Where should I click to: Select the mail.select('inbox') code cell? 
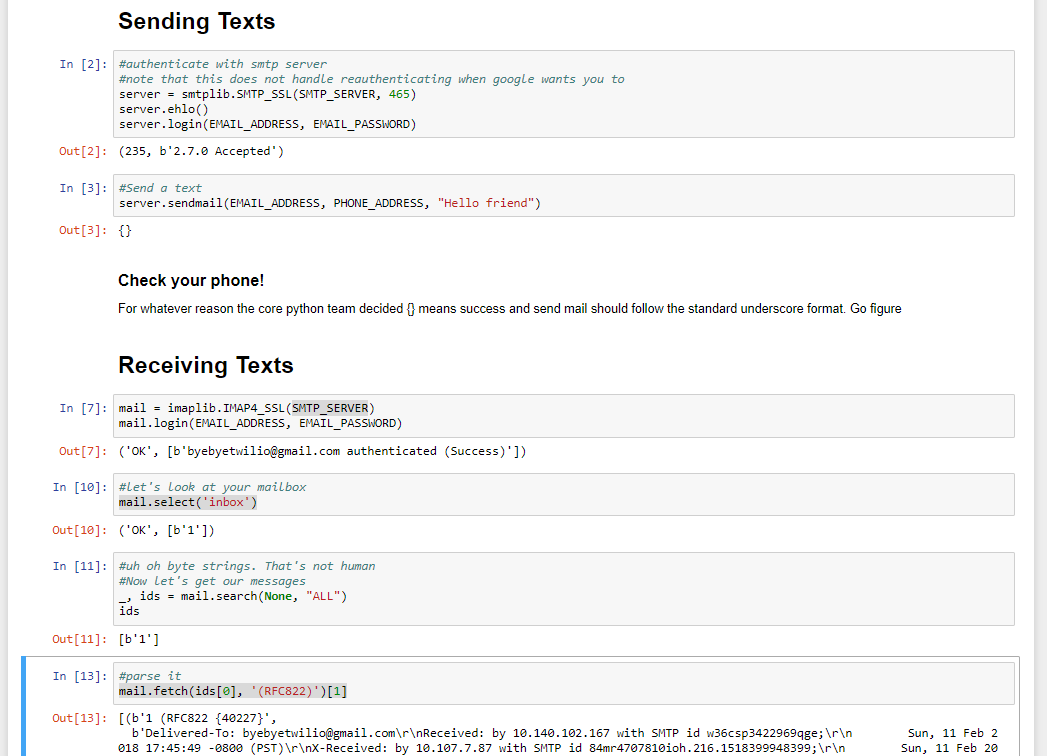tap(564, 495)
